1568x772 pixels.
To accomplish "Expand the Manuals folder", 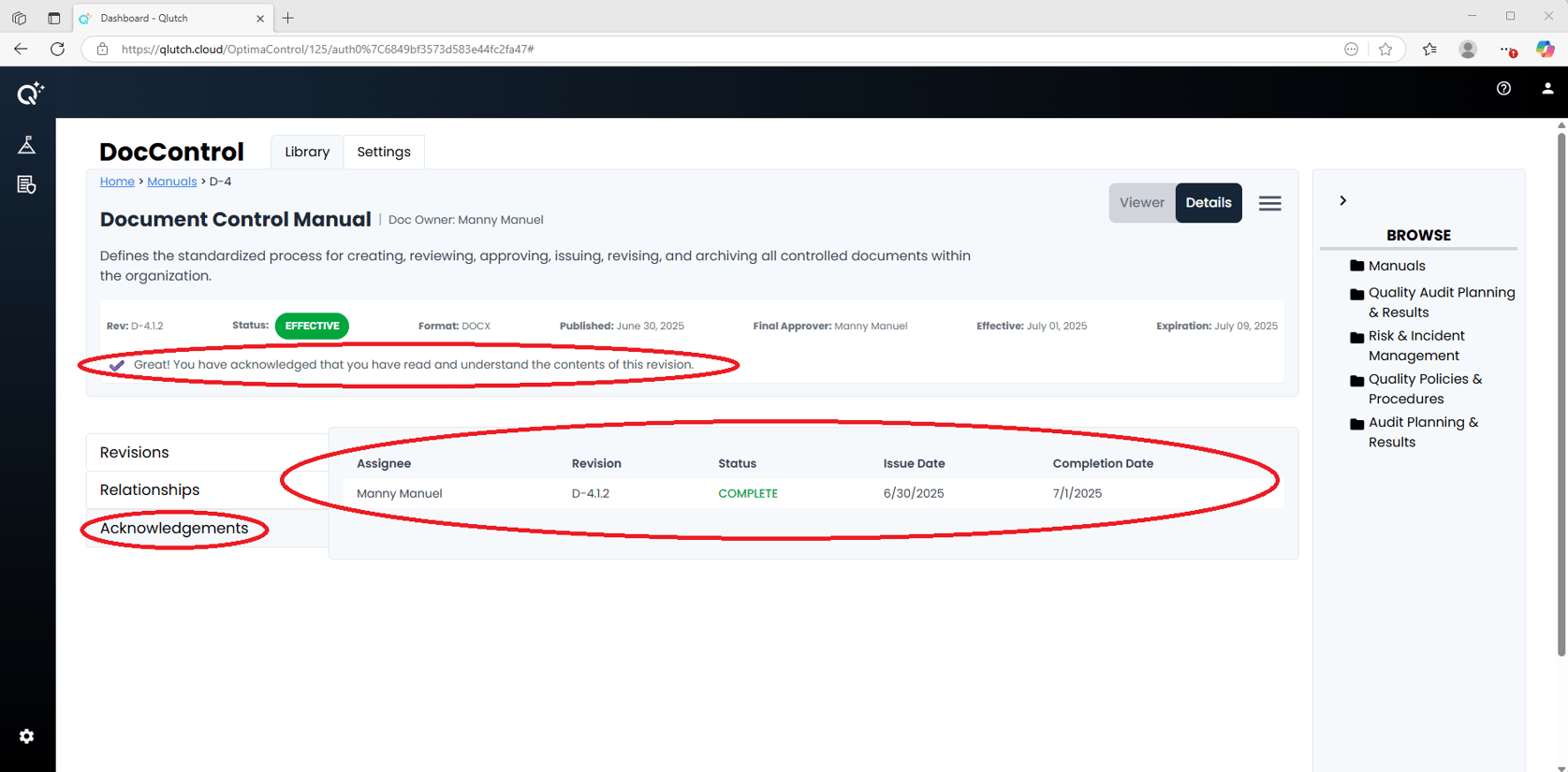I will (x=1396, y=266).
